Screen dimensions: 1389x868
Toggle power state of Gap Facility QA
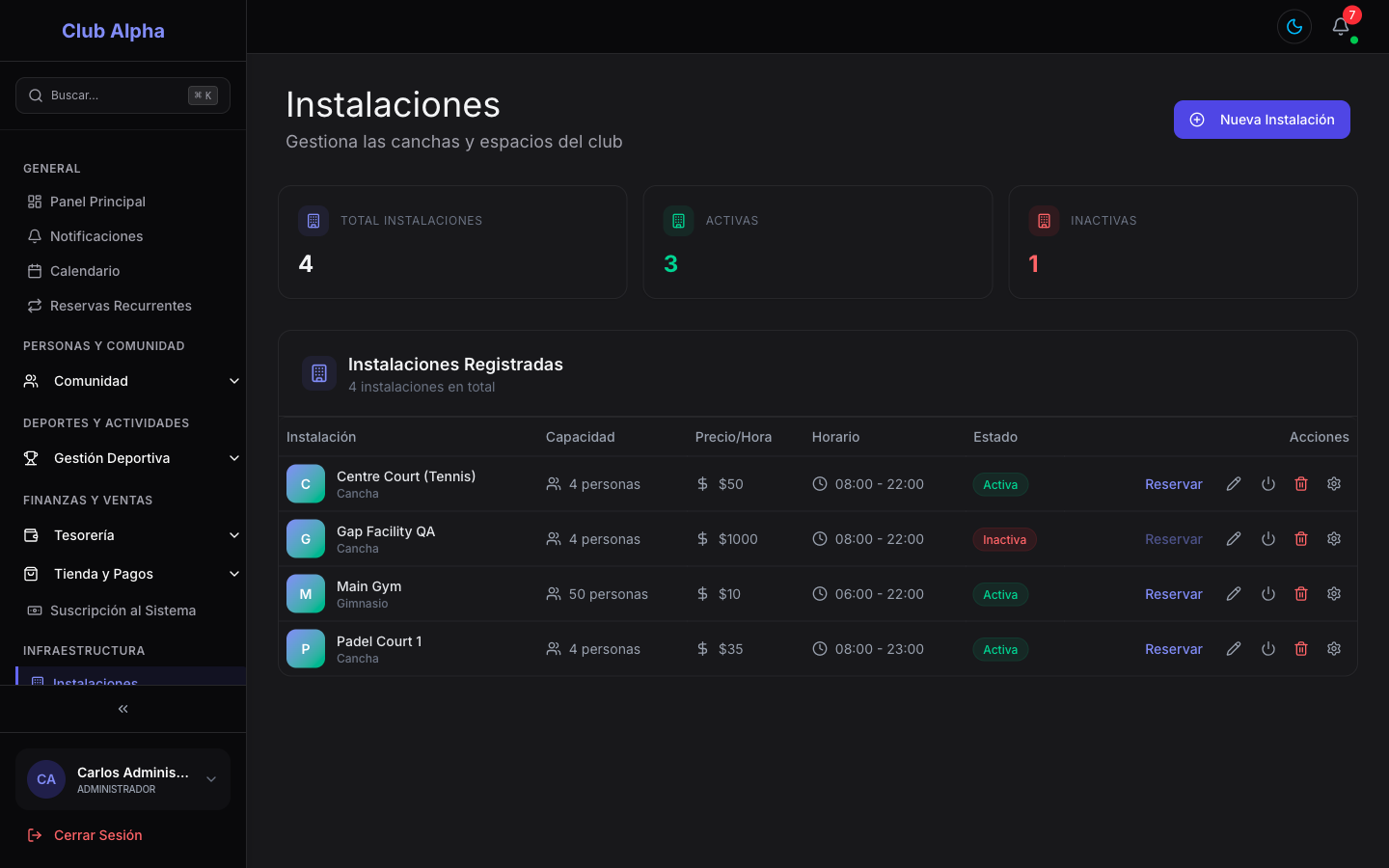pyautogui.click(x=1268, y=539)
